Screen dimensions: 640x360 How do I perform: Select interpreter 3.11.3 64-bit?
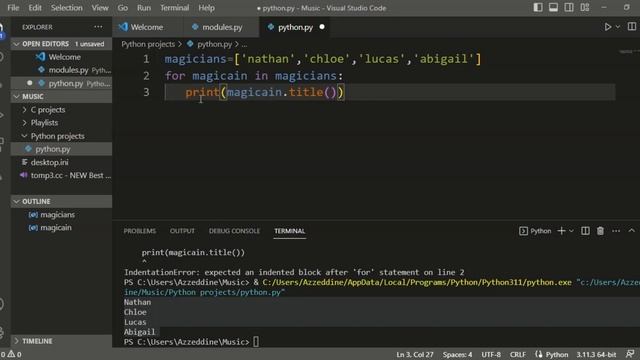[x=596, y=355]
